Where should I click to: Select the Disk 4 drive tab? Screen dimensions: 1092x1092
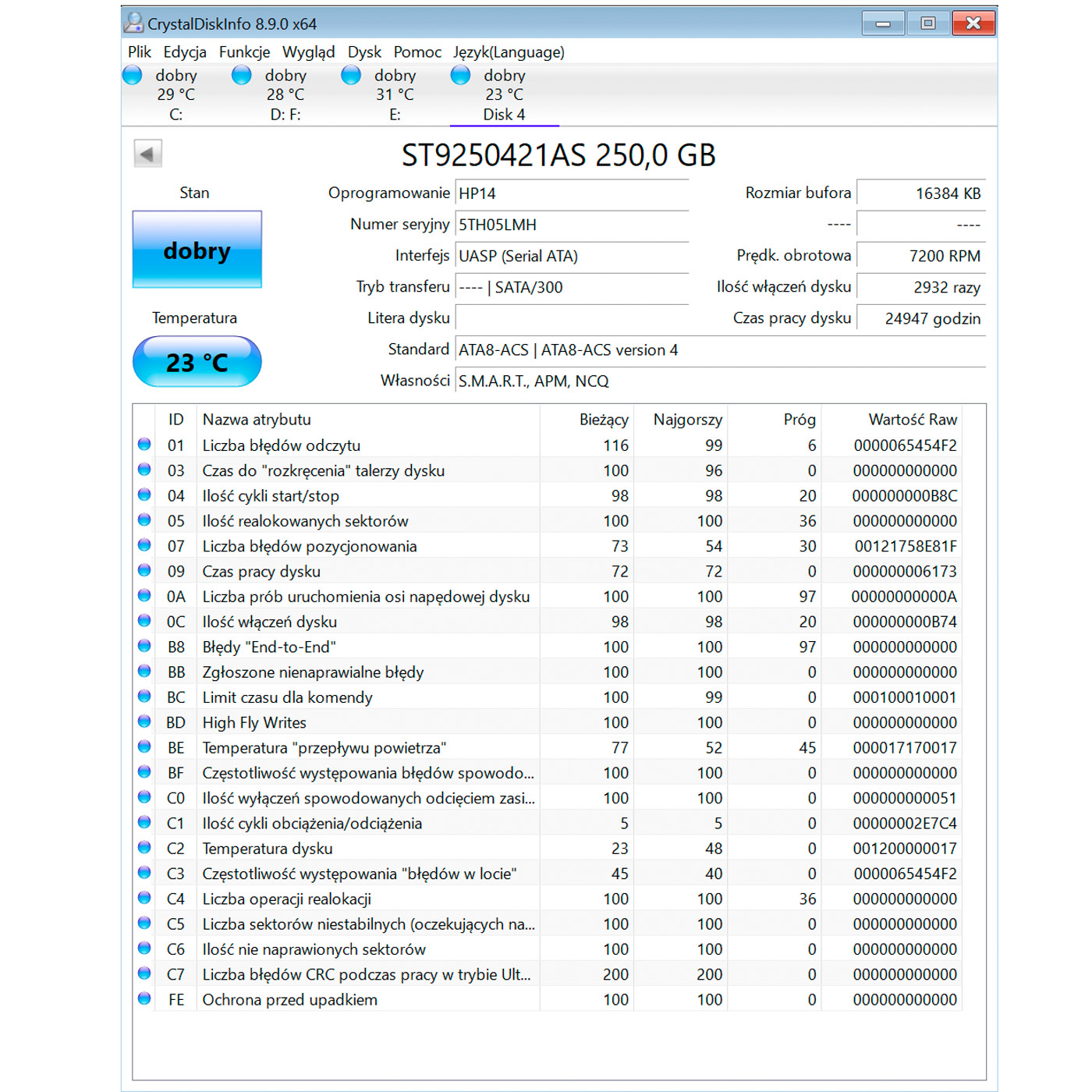pos(504,95)
